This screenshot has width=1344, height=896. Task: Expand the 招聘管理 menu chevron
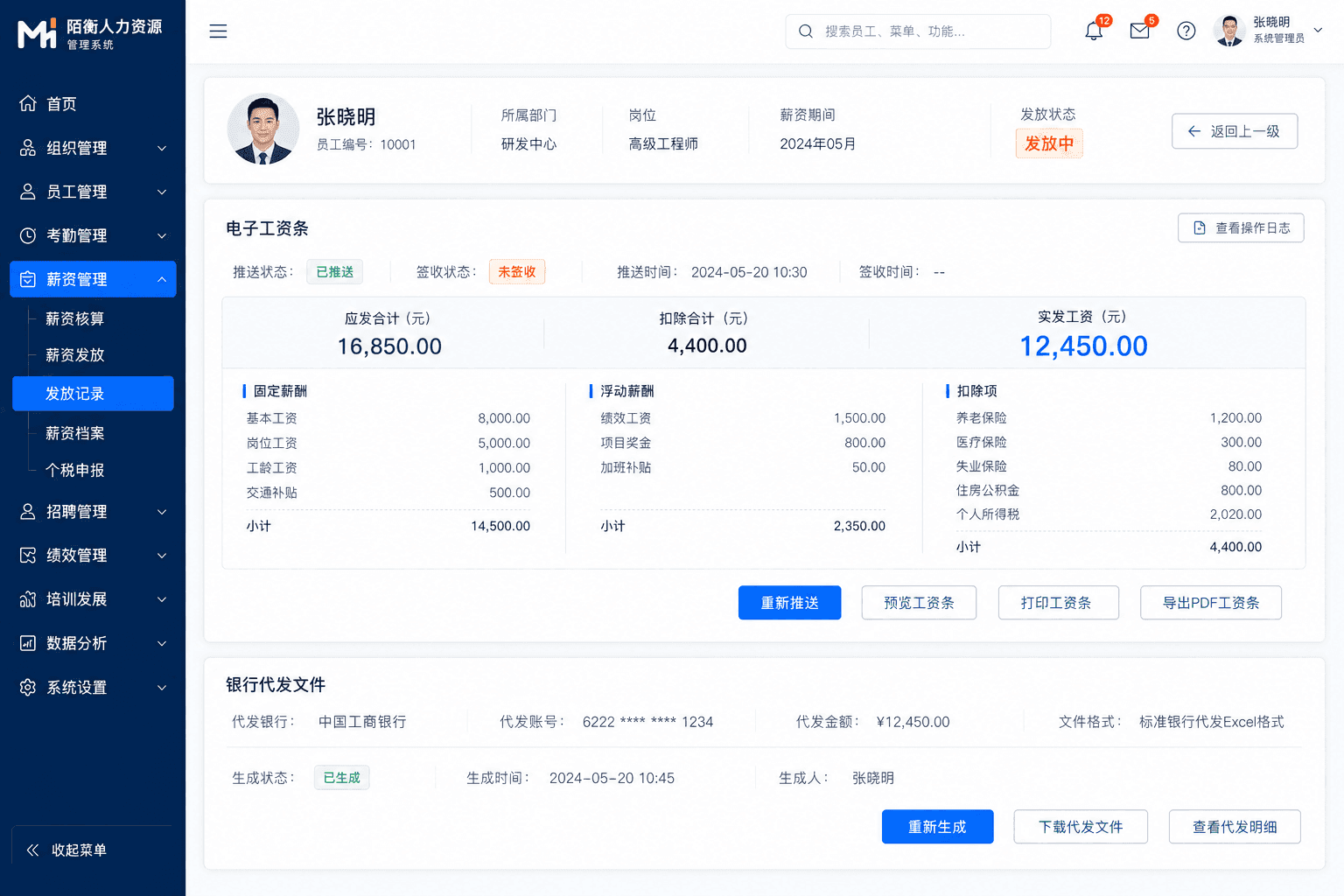coord(162,512)
